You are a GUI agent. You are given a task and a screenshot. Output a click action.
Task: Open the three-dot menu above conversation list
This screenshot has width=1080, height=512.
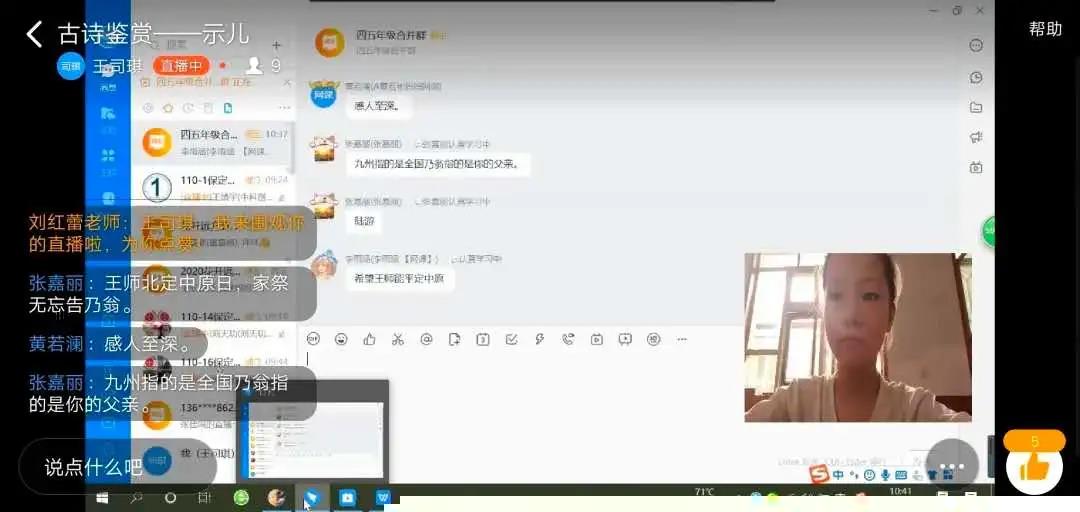tap(284, 108)
